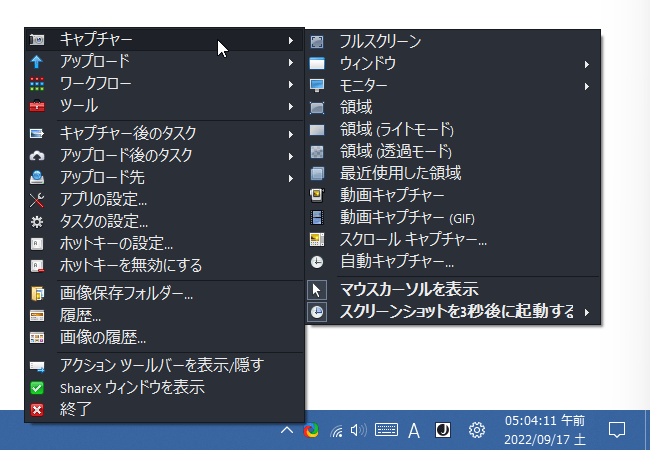Open ホットキーの設定... entry

(165, 244)
